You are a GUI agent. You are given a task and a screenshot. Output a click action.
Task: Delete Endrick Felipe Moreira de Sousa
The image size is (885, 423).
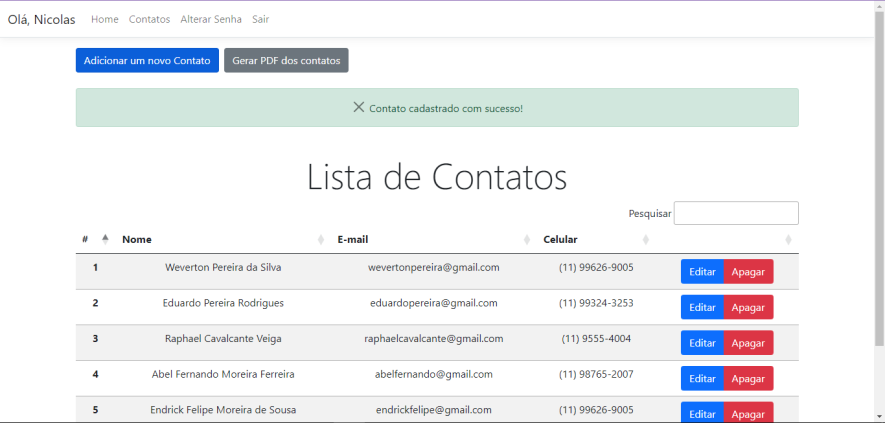click(x=748, y=413)
